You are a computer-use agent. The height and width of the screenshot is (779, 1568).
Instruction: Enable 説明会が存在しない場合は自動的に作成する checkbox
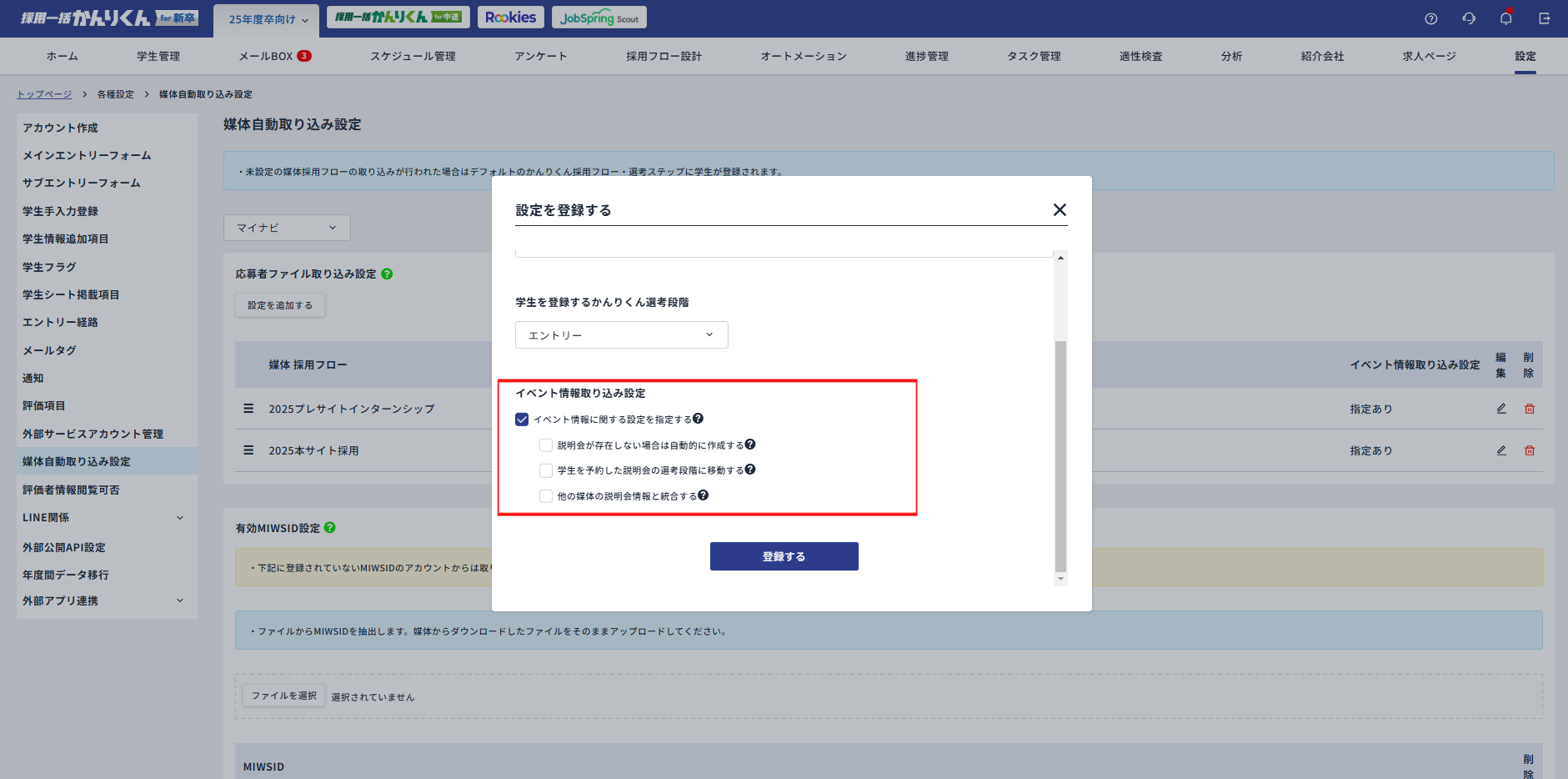546,445
